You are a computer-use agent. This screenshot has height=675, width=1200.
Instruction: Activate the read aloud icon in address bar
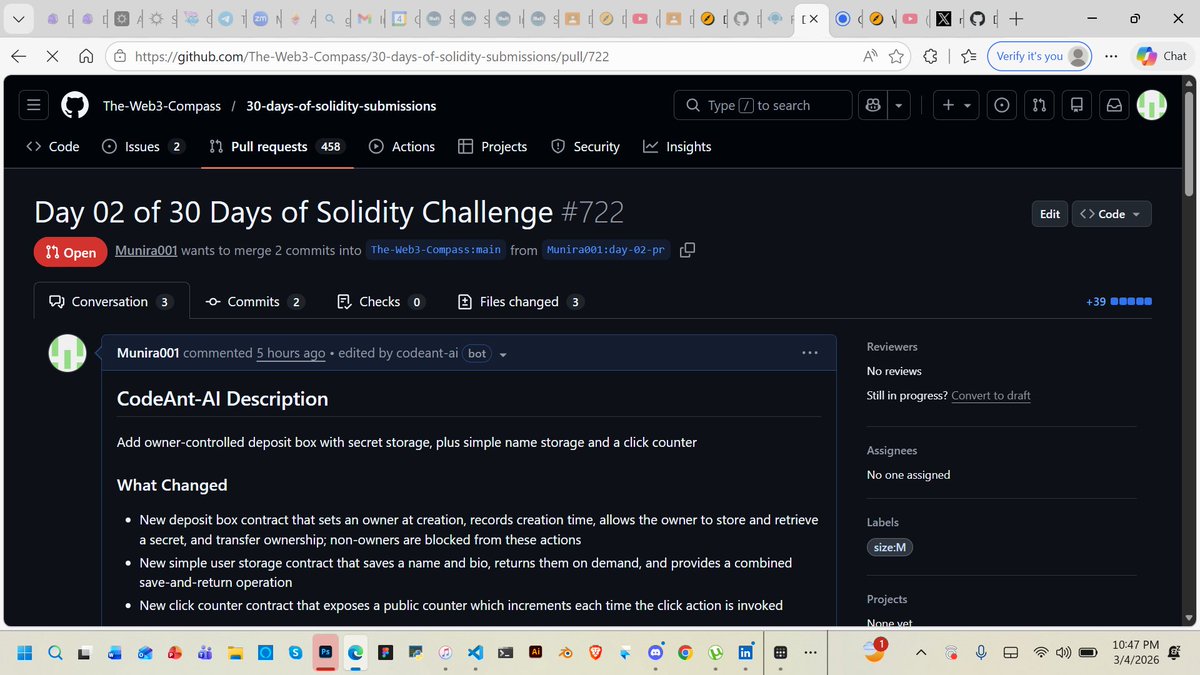(x=871, y=57)
